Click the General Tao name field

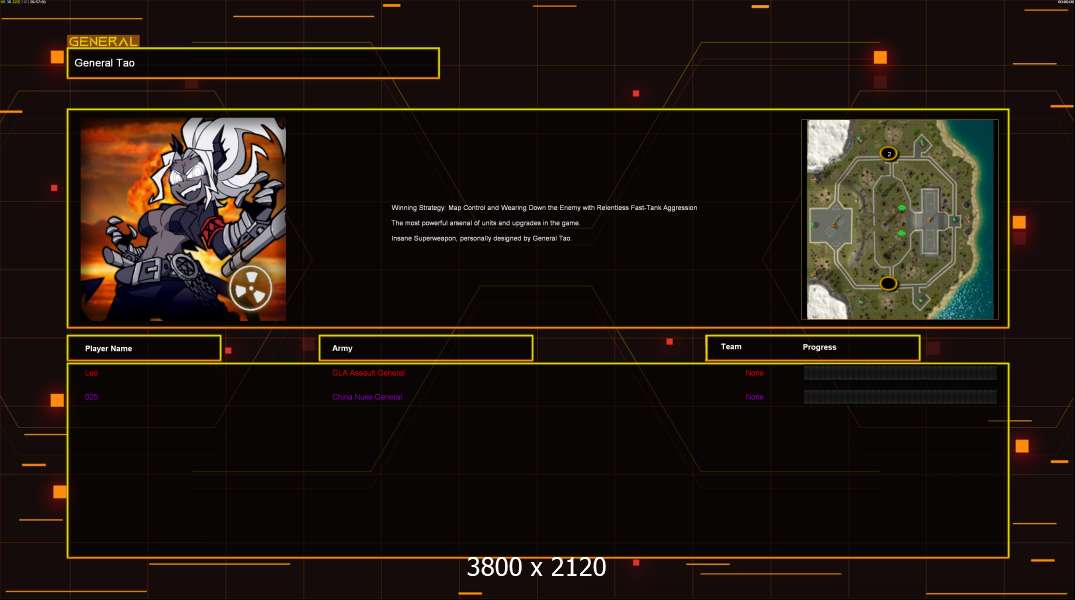253,63
